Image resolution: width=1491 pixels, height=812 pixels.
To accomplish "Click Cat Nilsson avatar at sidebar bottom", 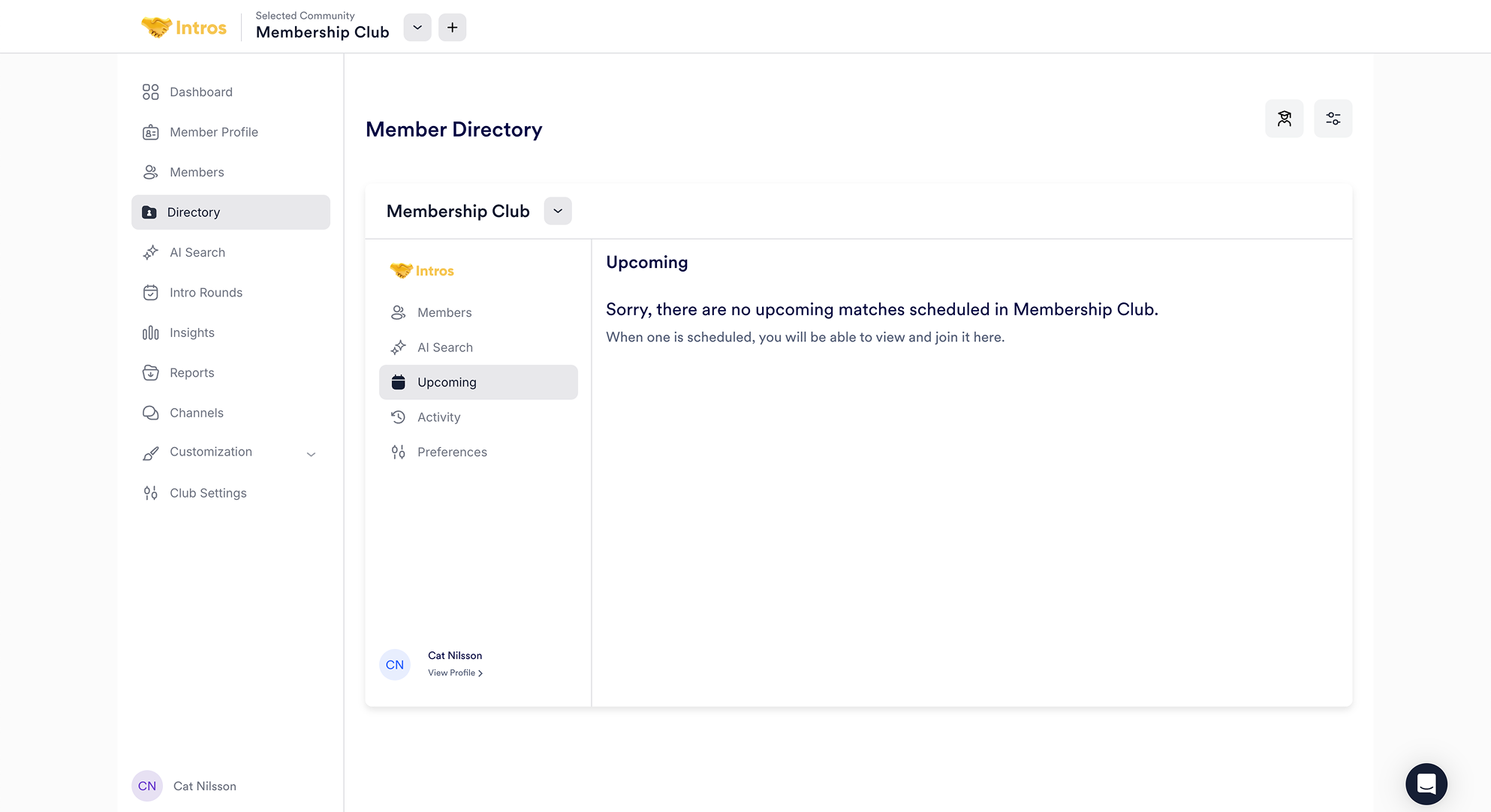I will pos(147,786).
